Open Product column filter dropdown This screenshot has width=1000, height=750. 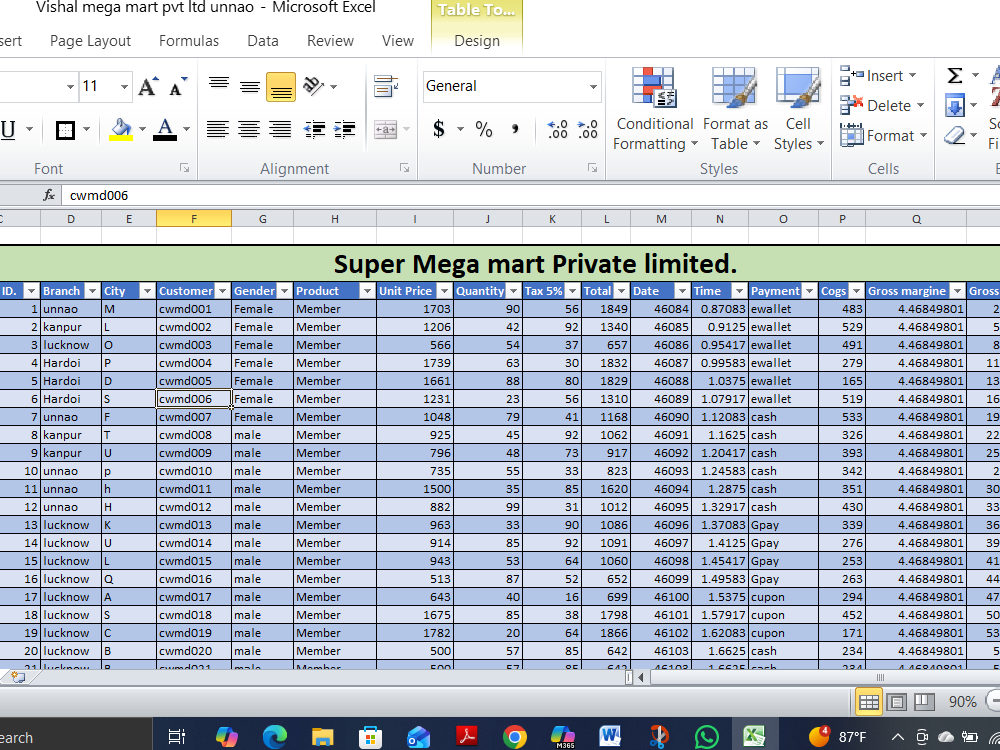[x=367, y=291]
